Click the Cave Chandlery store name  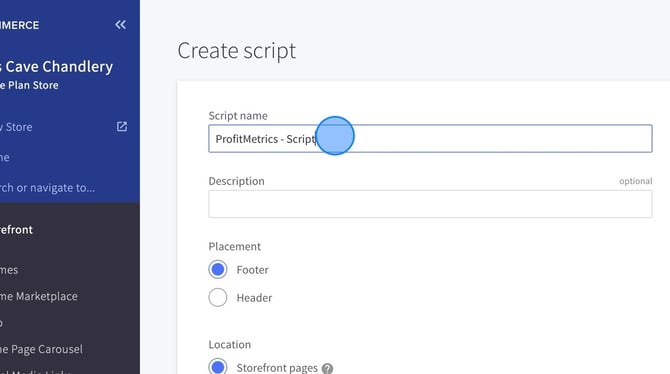(56, 67)
